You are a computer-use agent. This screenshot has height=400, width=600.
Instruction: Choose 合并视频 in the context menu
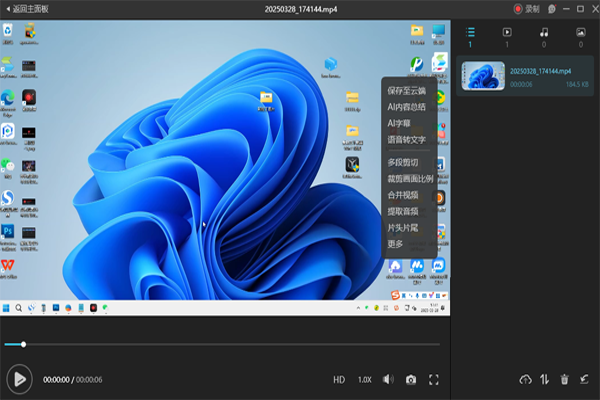tap(403, 195)
